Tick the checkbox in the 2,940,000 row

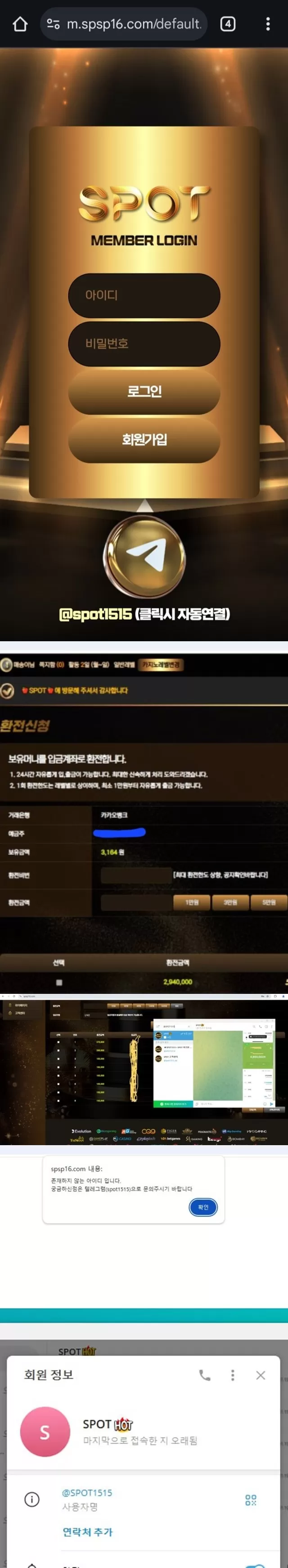tap(59, 983)
